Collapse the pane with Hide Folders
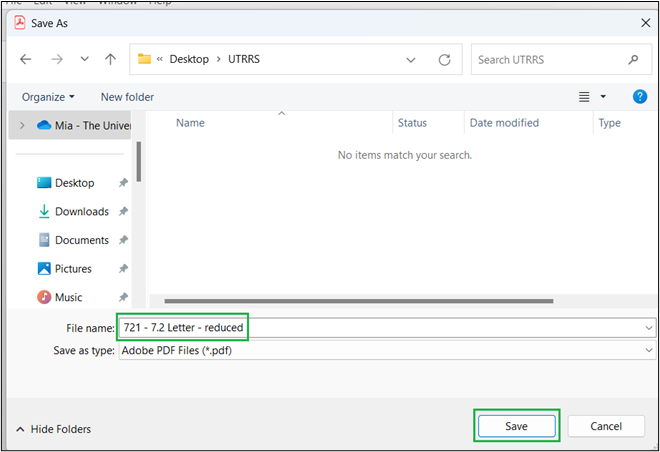The image size is (660, 452). pyautogui.click(x=53, y=429)
